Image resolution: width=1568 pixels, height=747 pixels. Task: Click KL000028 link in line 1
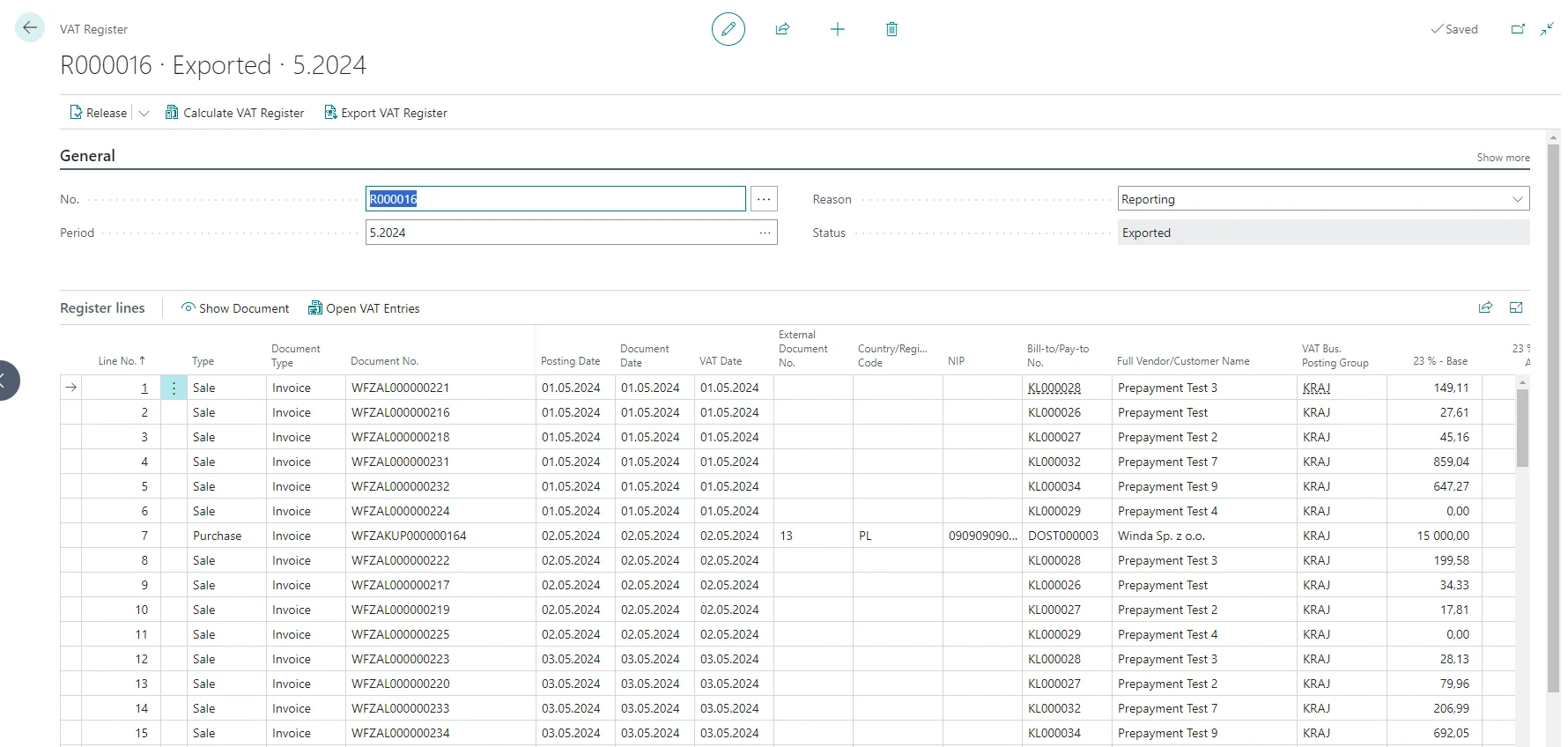tap(1054, 388)
